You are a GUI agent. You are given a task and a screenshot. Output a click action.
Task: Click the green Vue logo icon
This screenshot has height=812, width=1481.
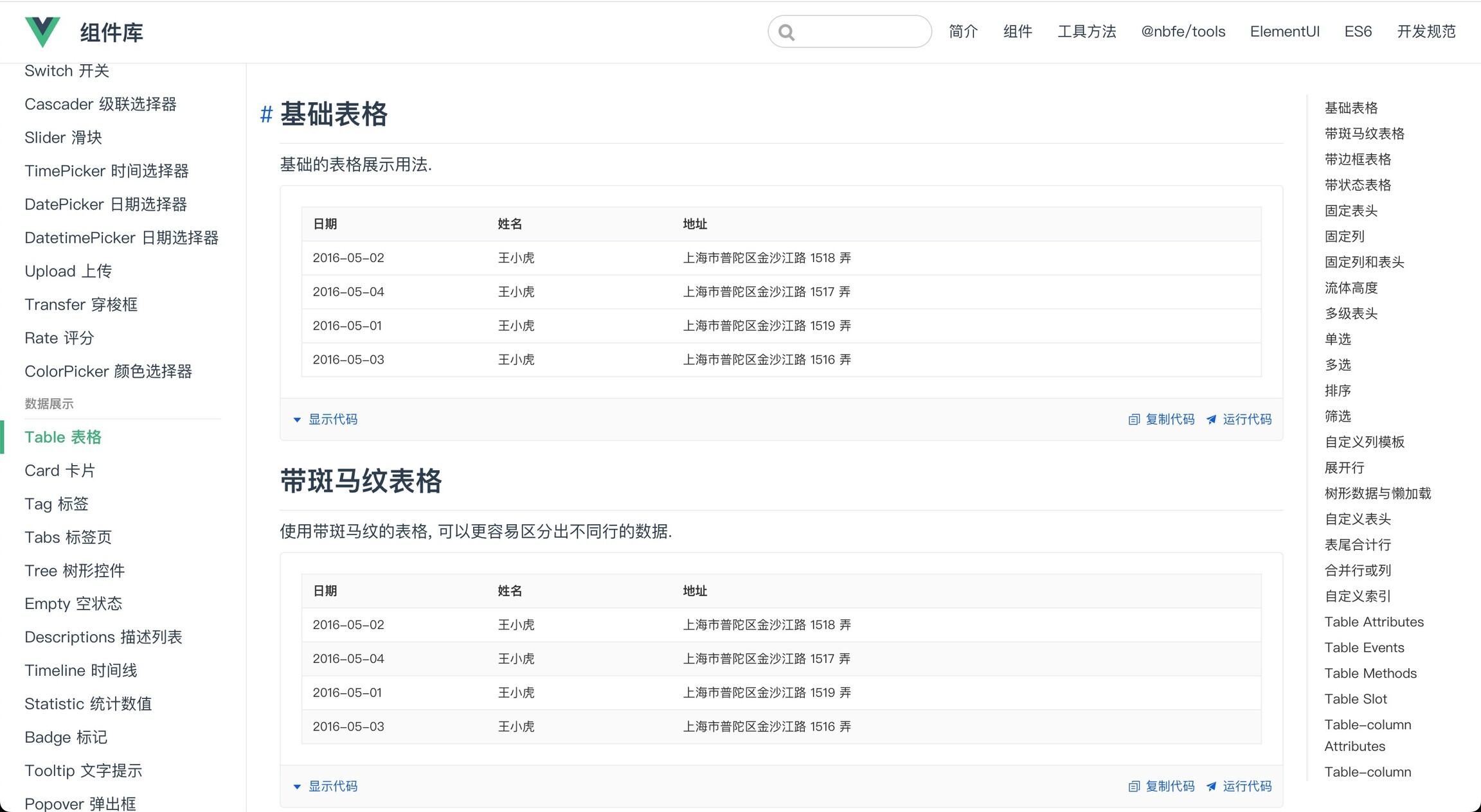42,31
